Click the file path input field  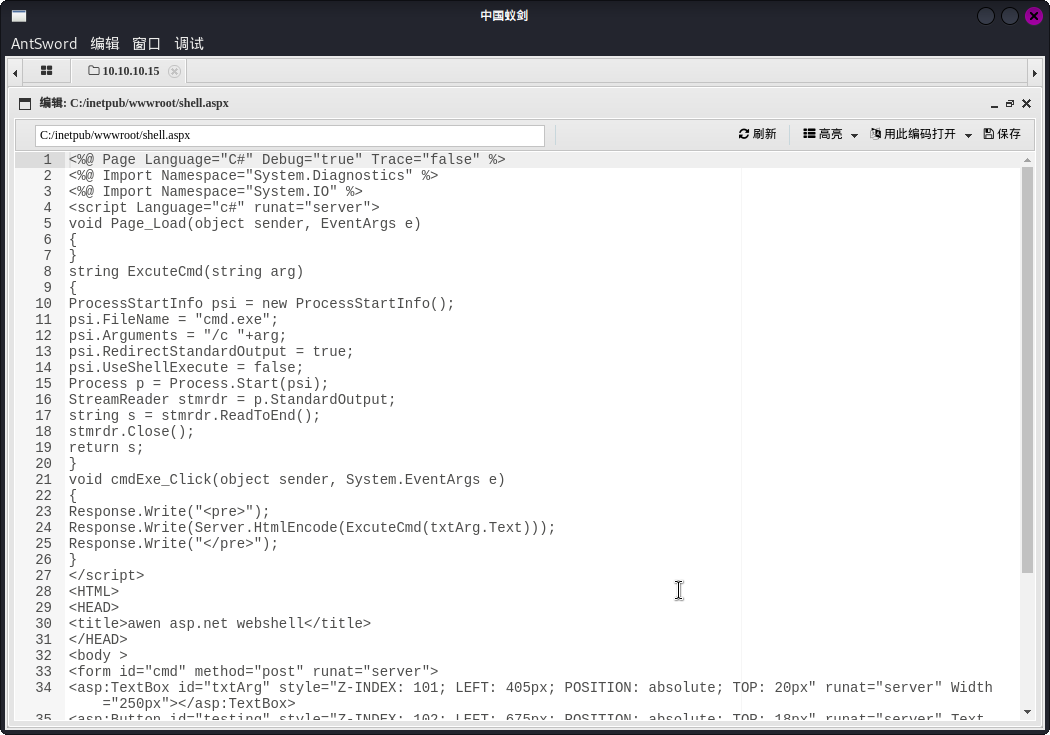290,135
